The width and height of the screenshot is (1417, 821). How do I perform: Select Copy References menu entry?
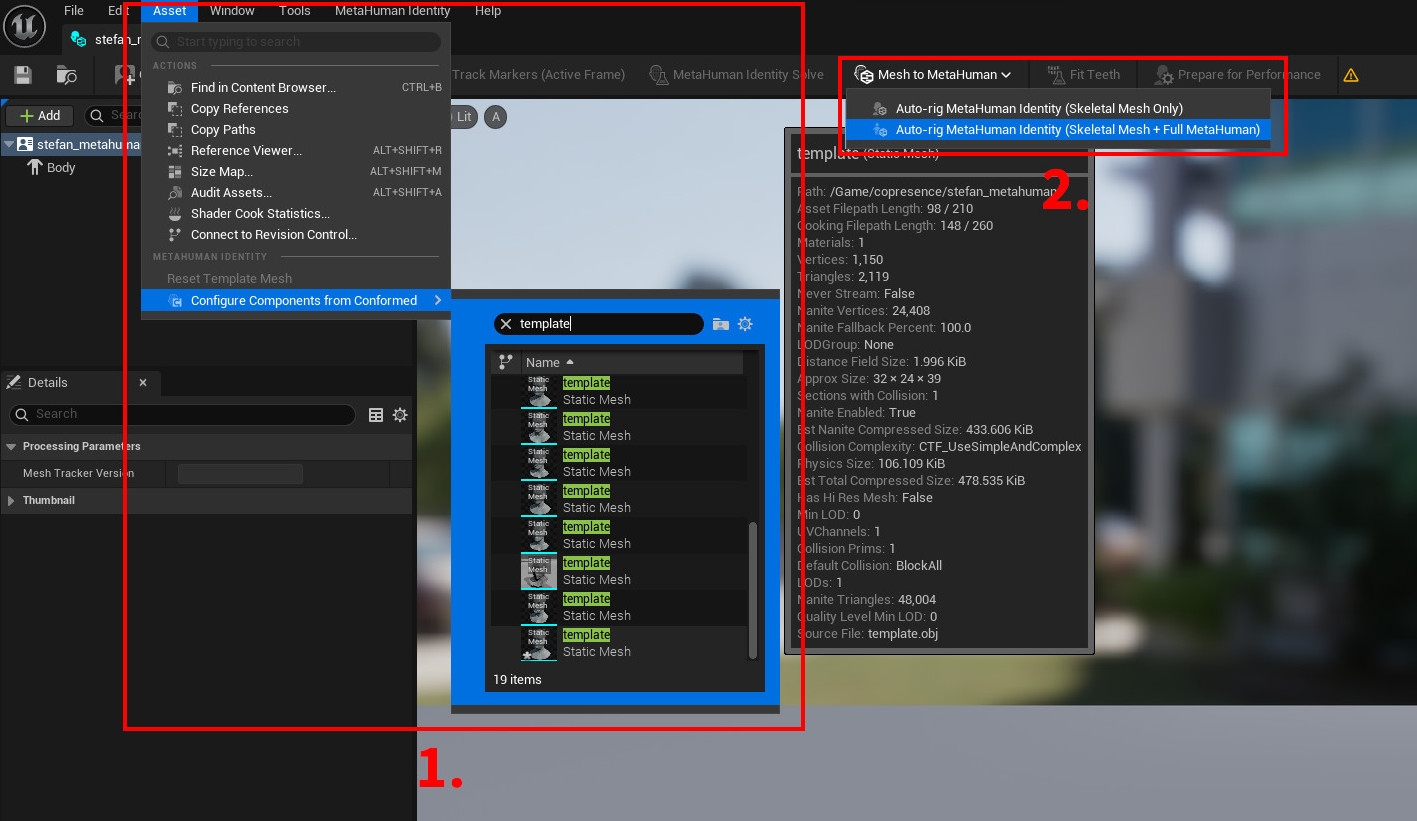tap(296, 109)
